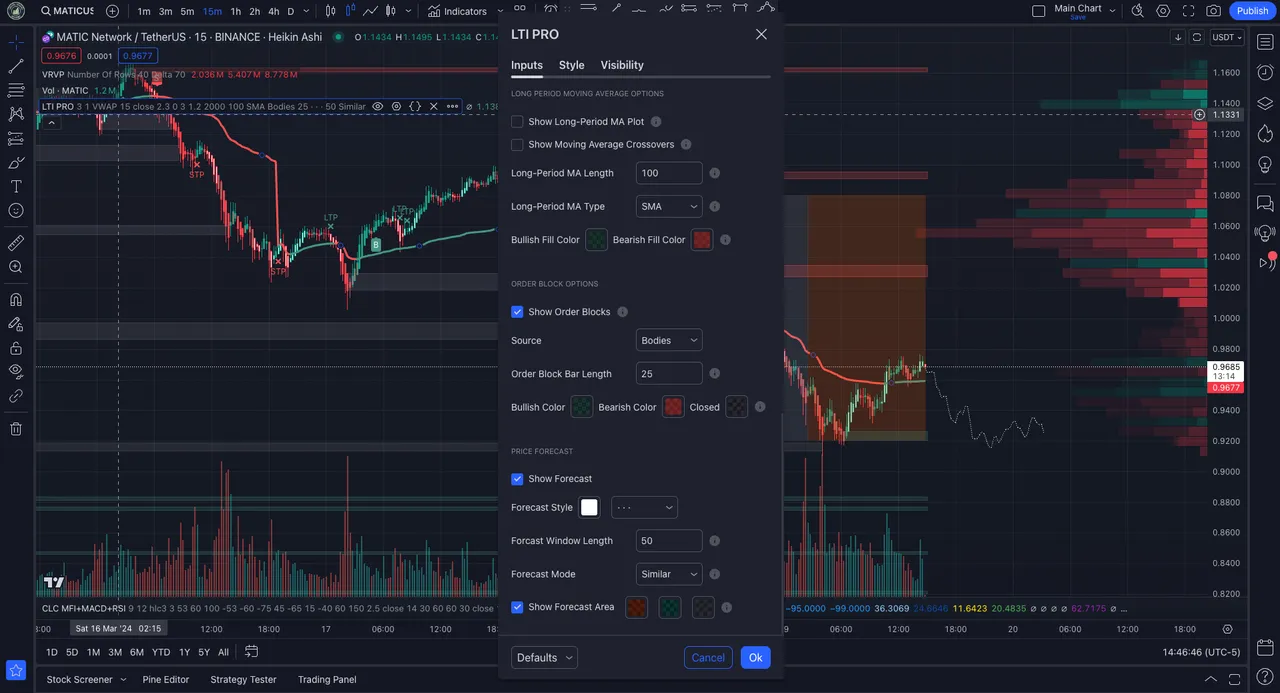Open the Trading Panel tab
This screenshot has height=693, width=1280.
click(x=327, y=679)
